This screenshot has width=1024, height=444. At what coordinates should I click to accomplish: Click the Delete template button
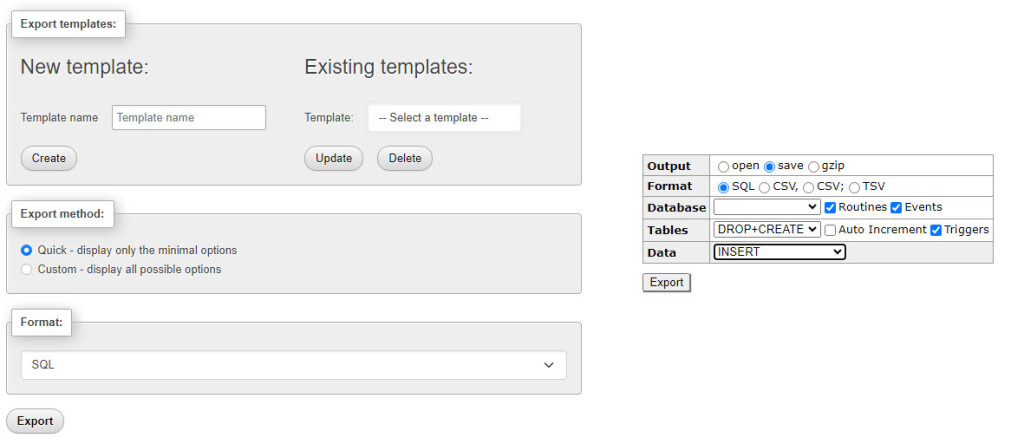(x=404, y=158)
